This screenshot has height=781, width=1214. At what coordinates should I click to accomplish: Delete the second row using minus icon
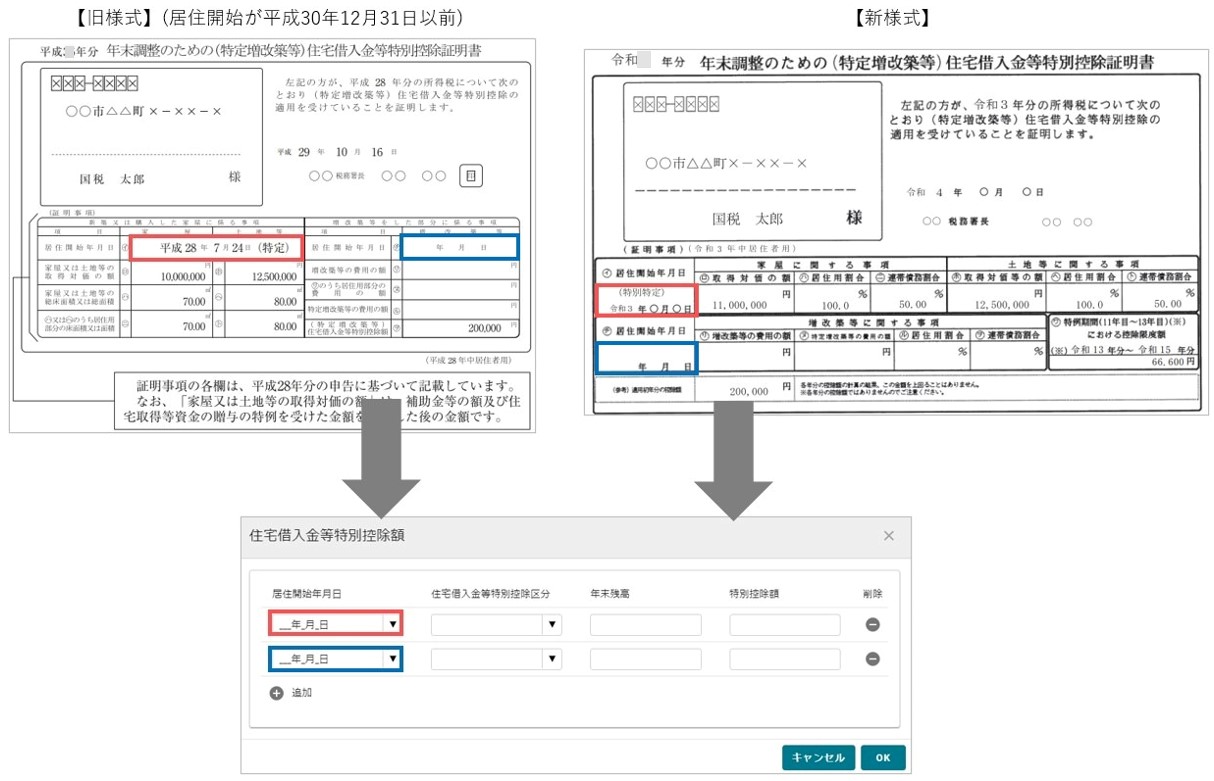pos(872,659)
